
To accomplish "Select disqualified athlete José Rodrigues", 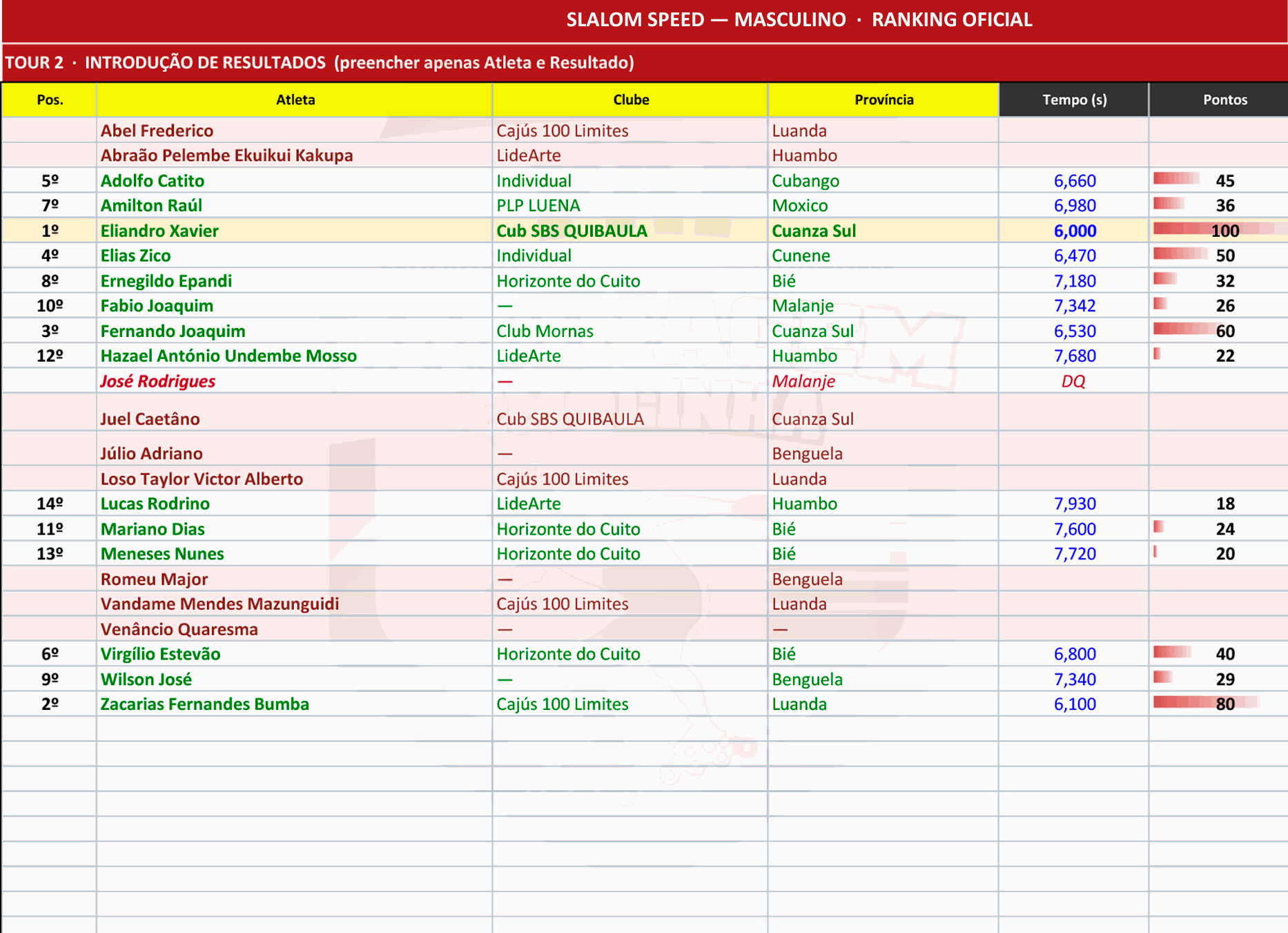I will coord(295,381).
